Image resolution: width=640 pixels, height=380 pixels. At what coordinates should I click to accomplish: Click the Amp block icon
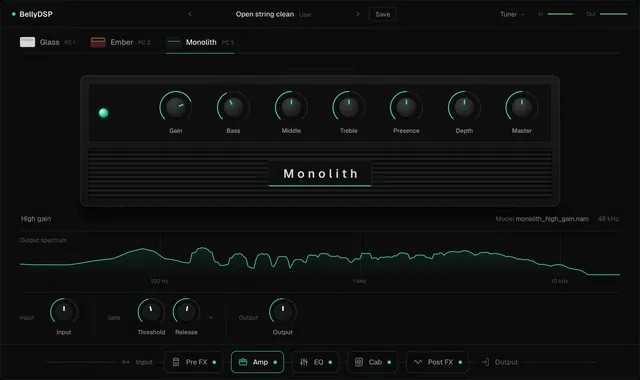(243, 362)
